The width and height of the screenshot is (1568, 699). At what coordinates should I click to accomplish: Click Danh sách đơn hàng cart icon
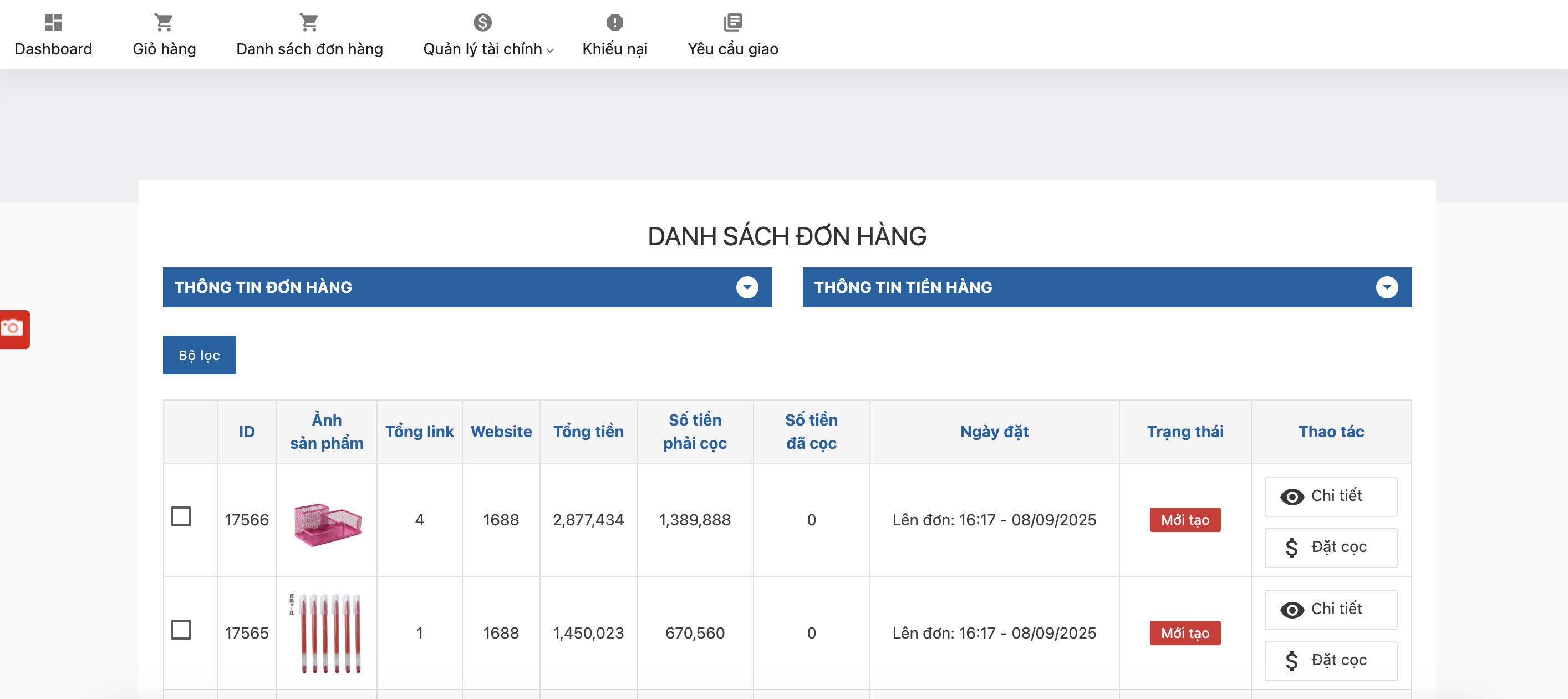(x=309, y=23)
